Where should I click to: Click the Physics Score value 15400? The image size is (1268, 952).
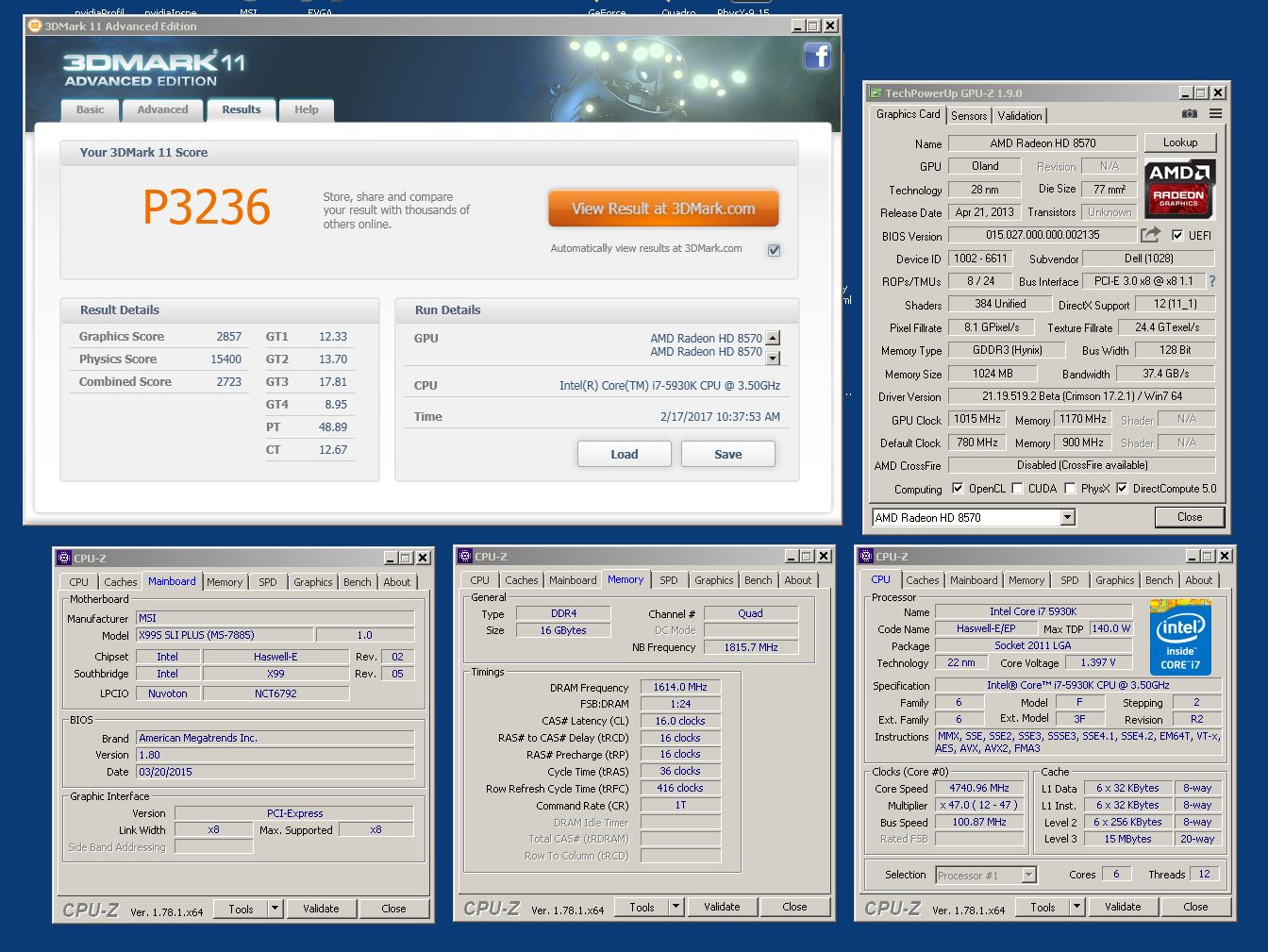click(225, 359)
